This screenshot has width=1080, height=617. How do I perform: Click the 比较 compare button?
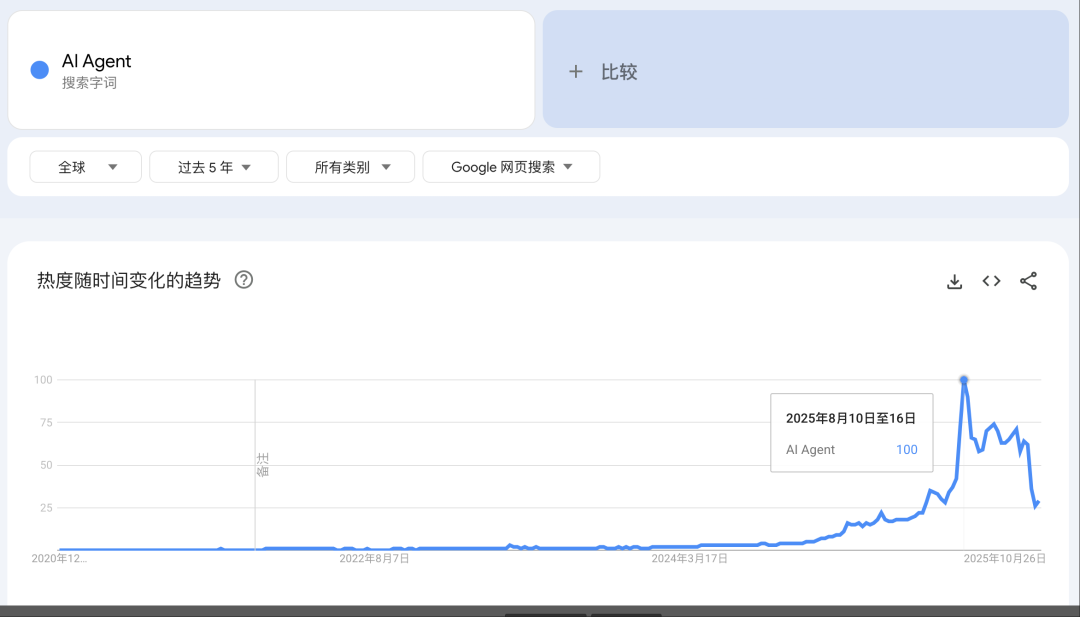805,70
